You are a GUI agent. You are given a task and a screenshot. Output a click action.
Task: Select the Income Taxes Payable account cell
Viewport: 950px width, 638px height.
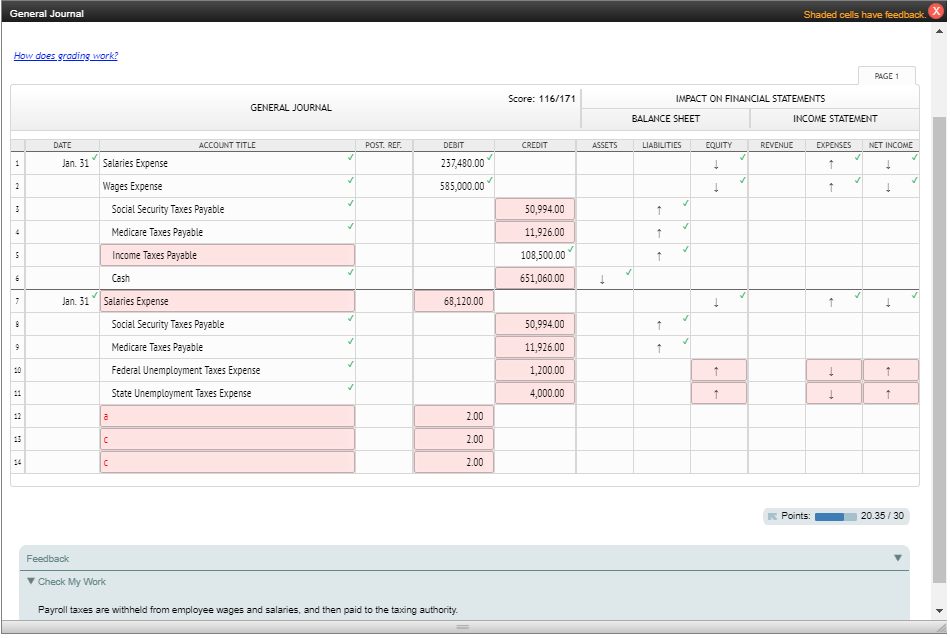point(227,255)
